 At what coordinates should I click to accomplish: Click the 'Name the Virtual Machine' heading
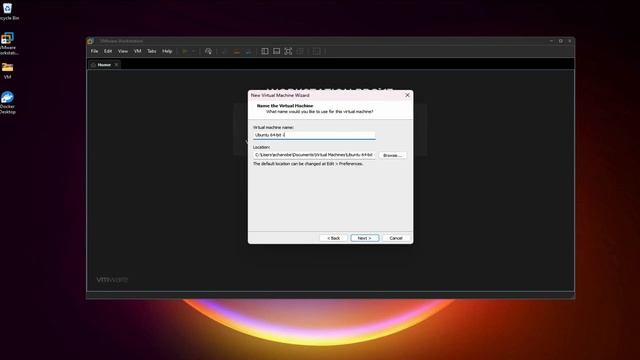coord(285,106)
